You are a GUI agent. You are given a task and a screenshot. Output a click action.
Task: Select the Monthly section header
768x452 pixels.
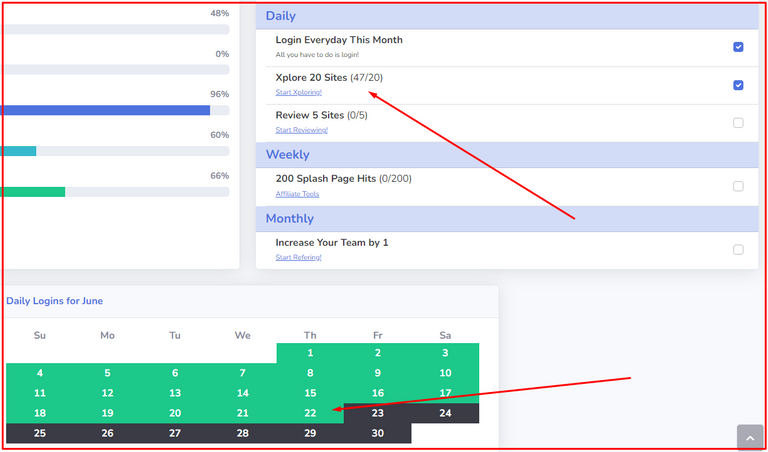pyautogui.click(x=507, y=218)
